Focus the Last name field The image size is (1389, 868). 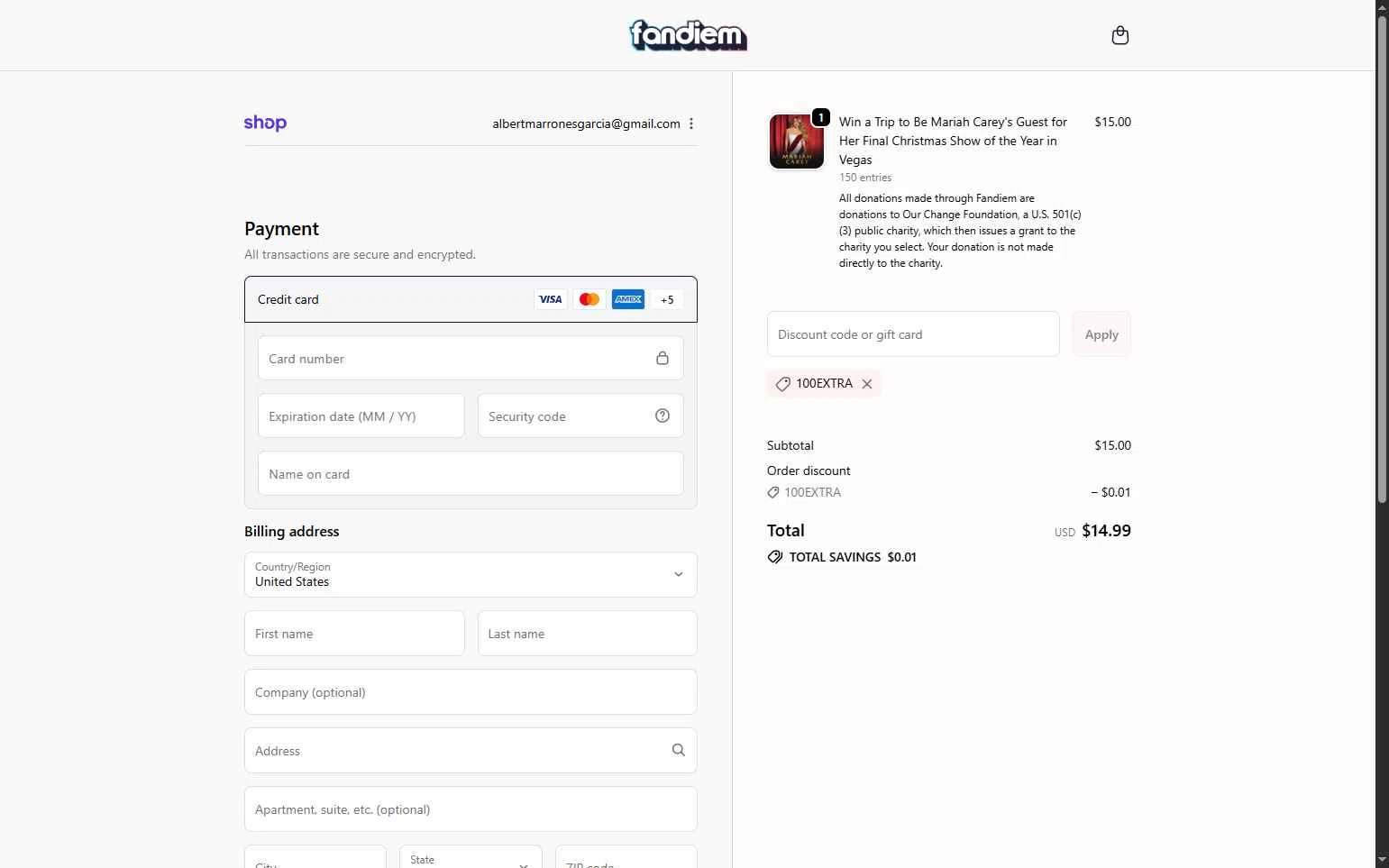[588, 633]
